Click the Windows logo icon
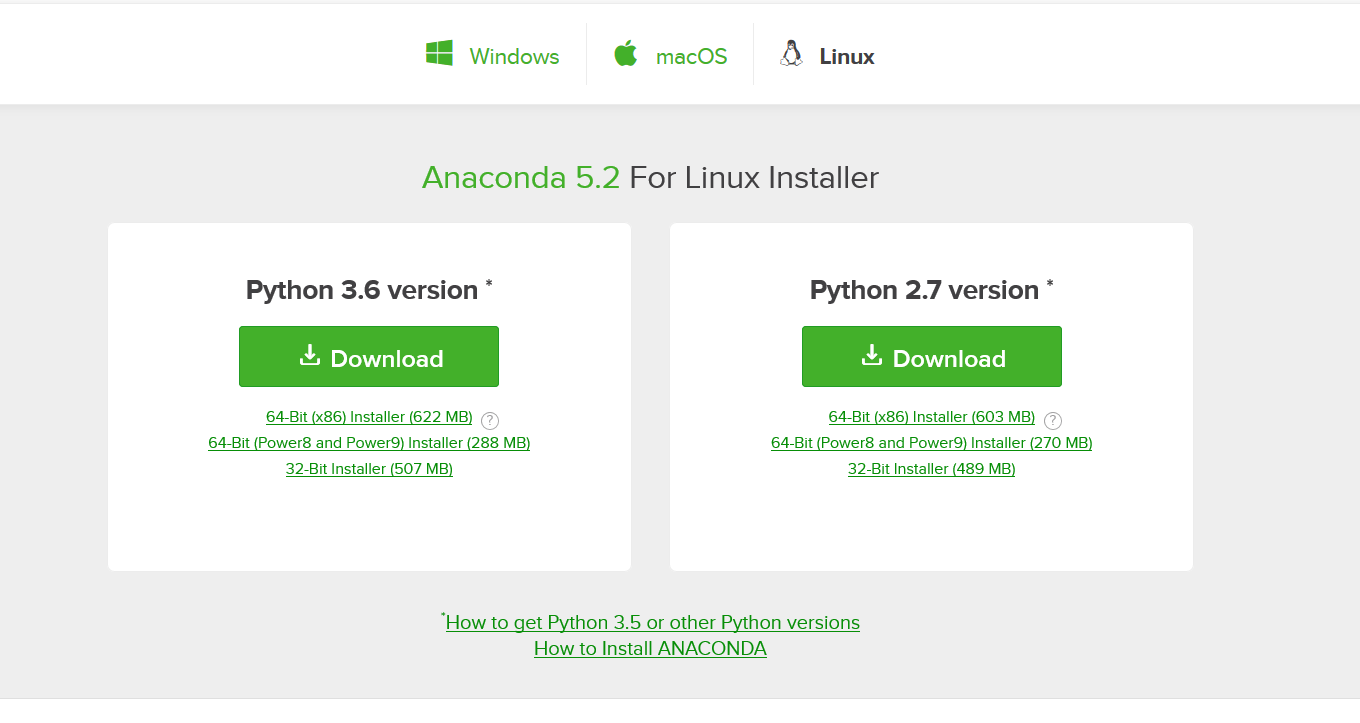This screenshot has width=1360, height=723. click(439, 54)
